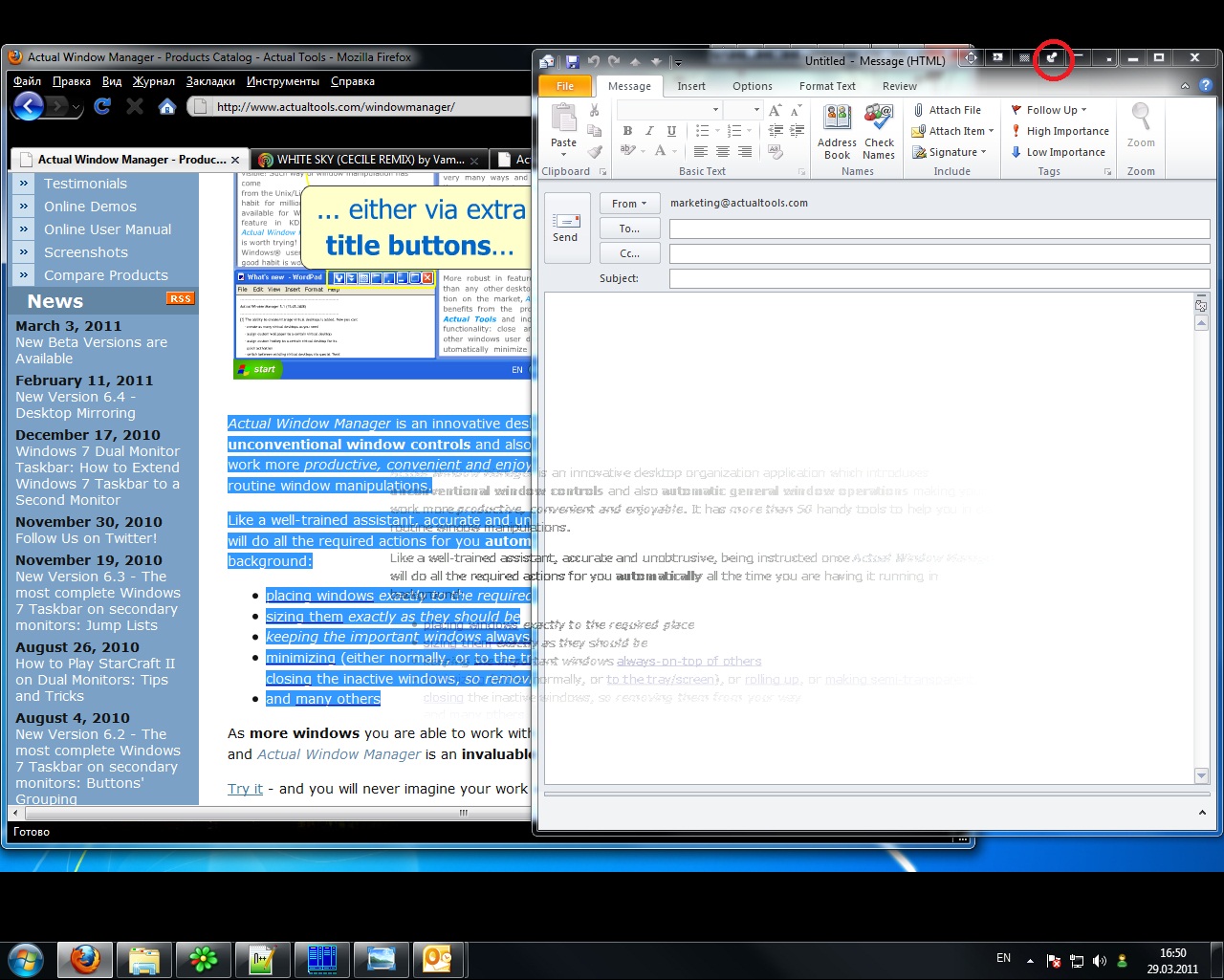Switch to the Options ribbon tab
The width and height of the screenshot is (1224, 980).
pyautogui.click(x=753, y=86)
